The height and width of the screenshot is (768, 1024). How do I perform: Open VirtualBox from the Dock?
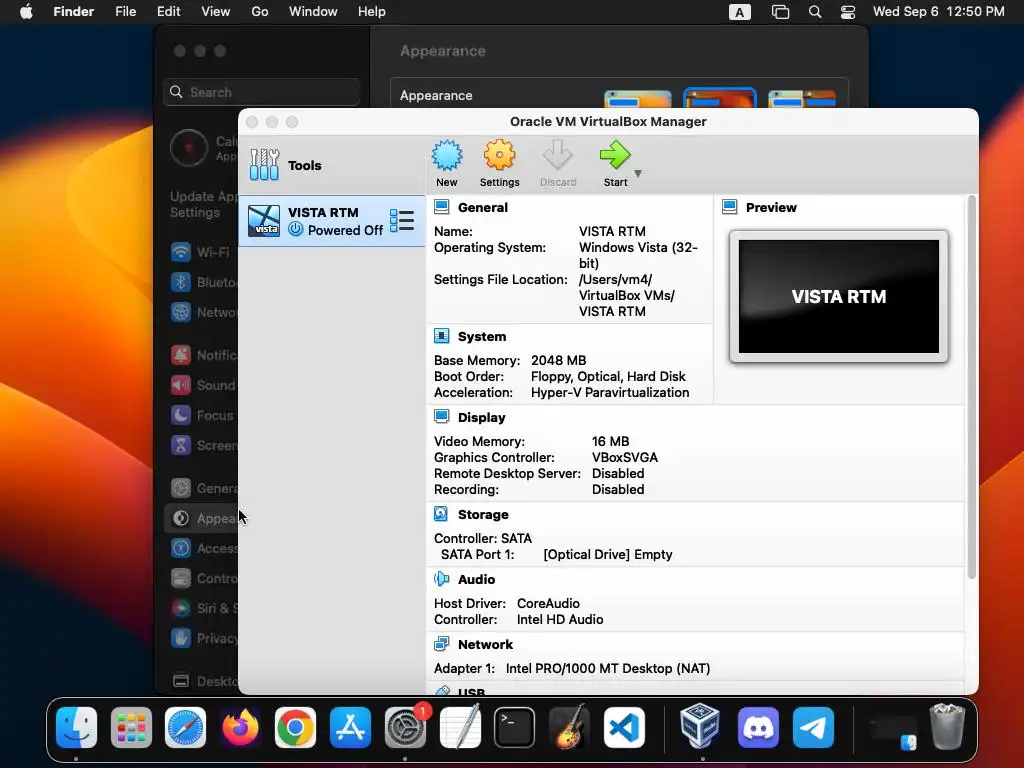700,726
